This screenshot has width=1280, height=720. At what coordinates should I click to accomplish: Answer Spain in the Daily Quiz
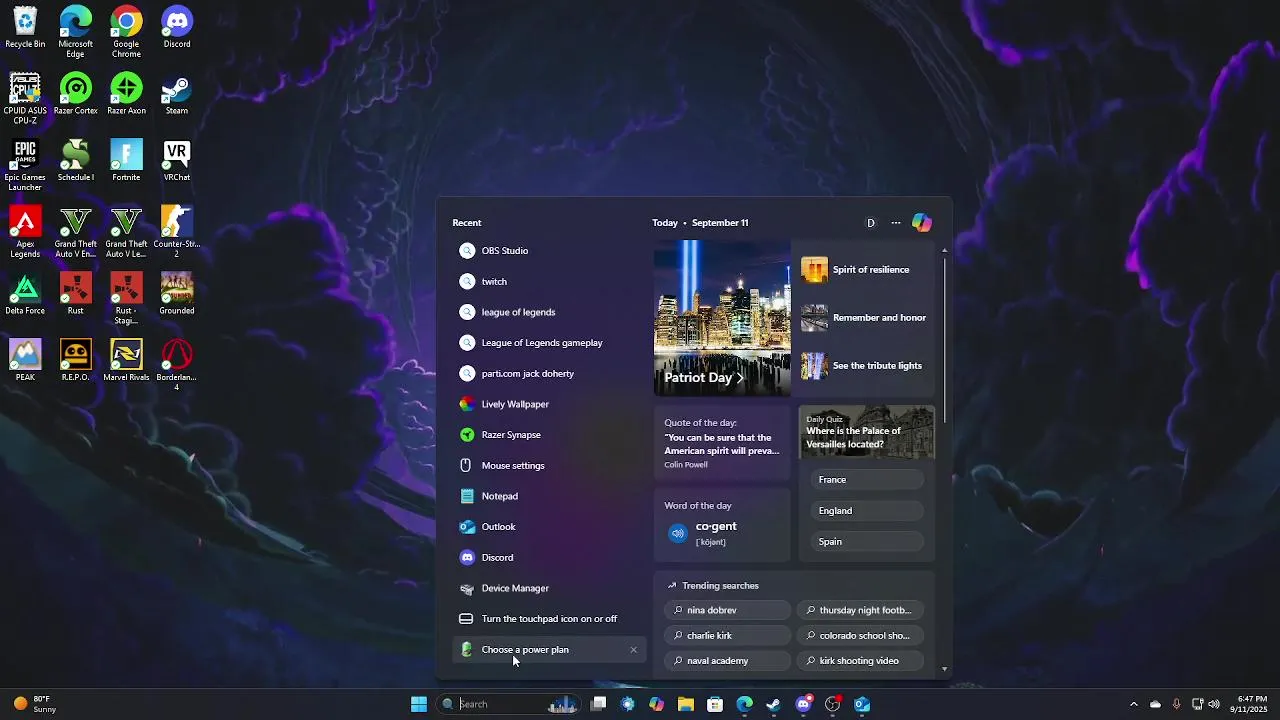(867, 542)
